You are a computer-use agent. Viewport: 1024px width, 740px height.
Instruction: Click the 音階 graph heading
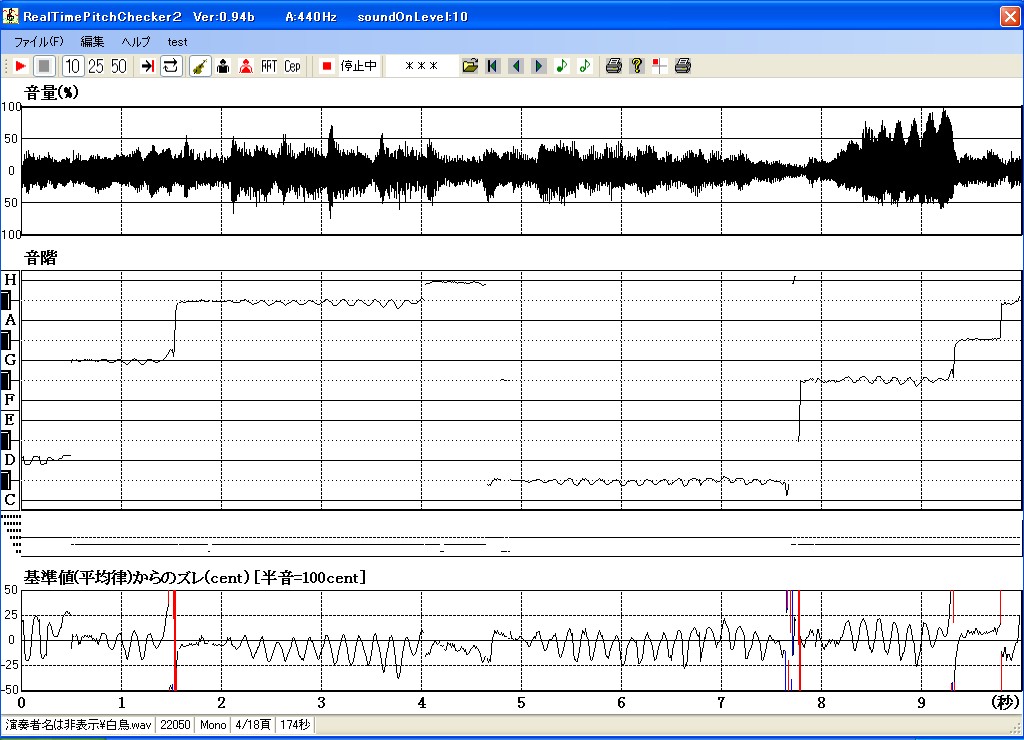pos(40,258)
